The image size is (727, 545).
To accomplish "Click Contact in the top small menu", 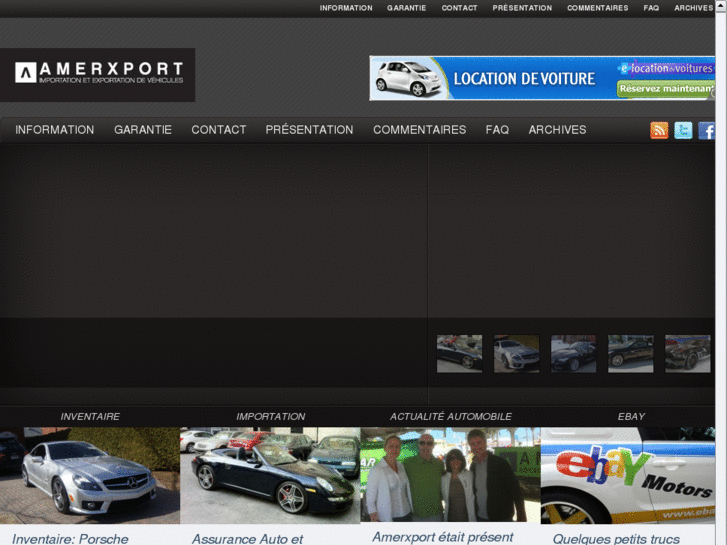I will pos(459,8).
